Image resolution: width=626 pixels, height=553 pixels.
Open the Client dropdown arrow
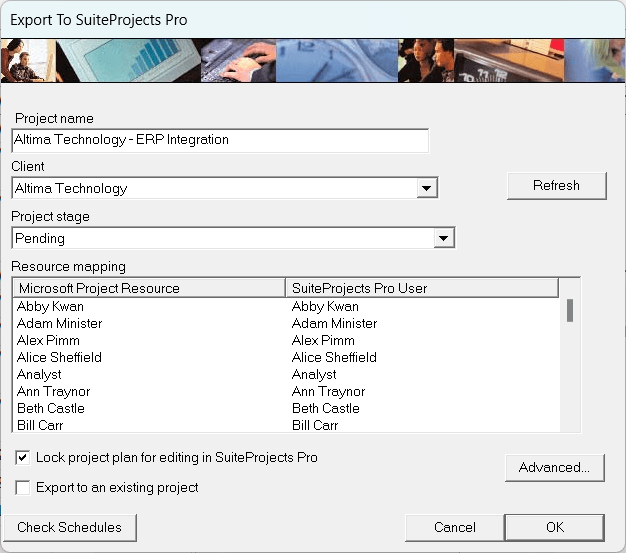[427, 188]
